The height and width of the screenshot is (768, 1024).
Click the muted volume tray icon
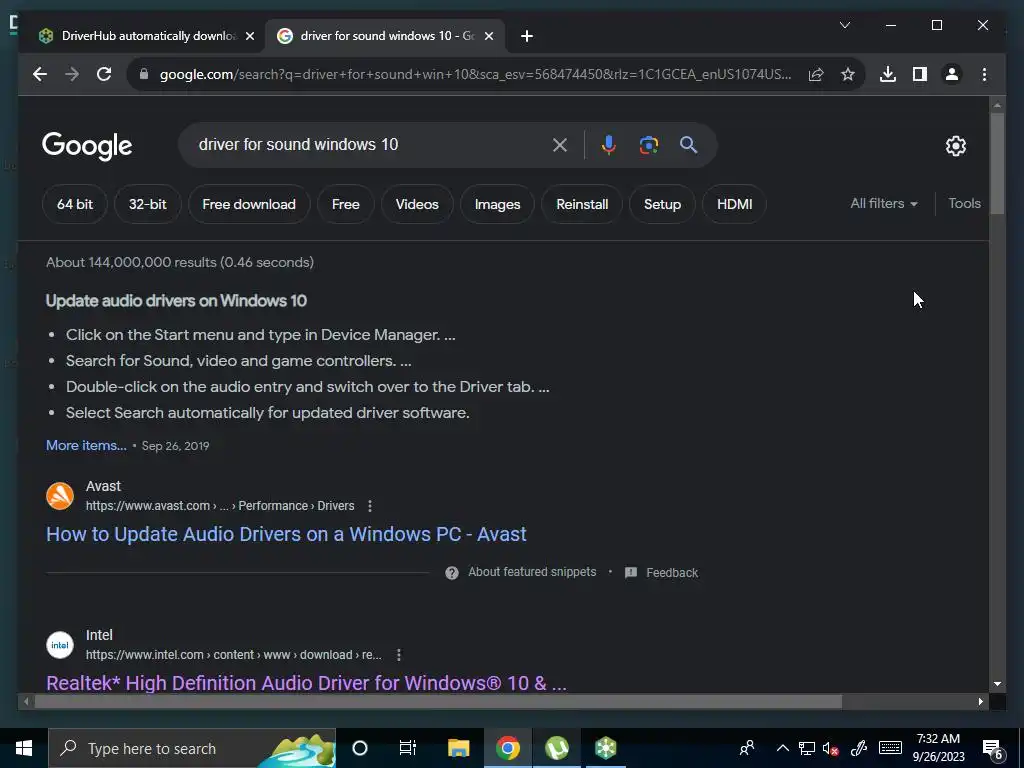coord(831,748)
